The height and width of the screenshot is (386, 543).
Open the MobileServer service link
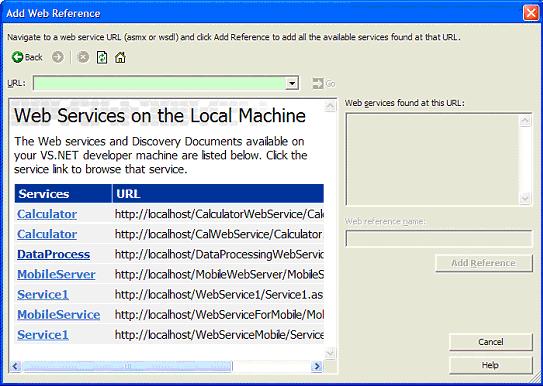[56, 274]
